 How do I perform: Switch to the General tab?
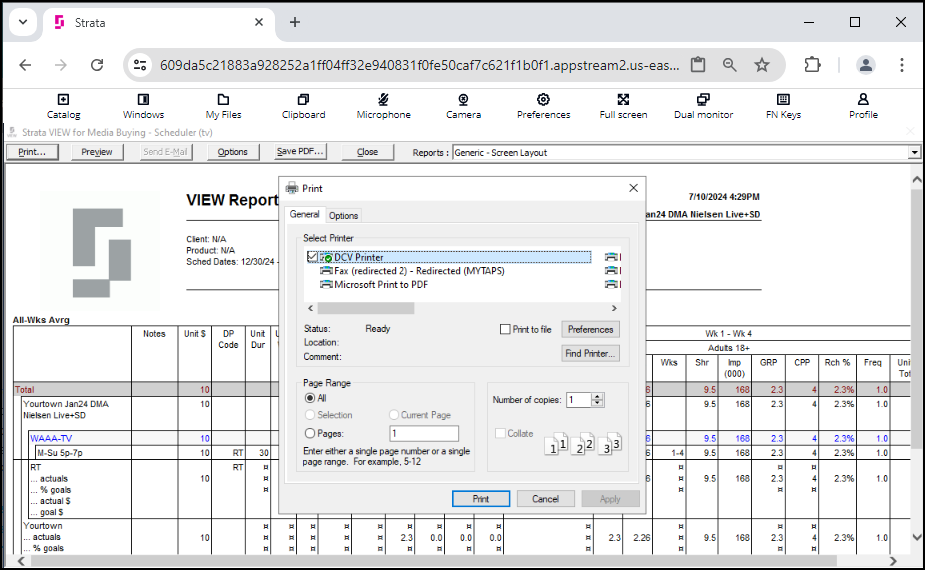304,215
